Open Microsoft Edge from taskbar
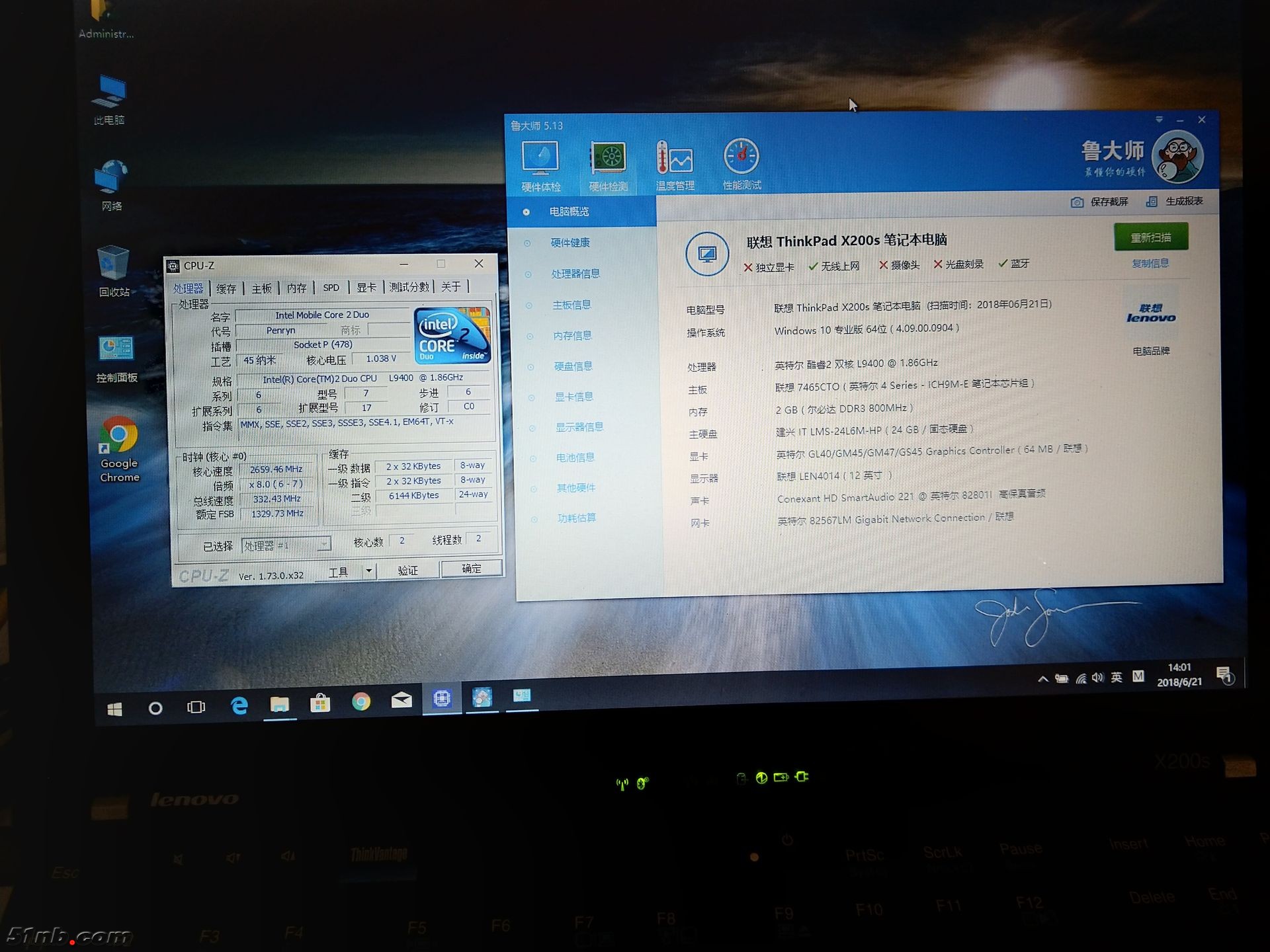 239,705
